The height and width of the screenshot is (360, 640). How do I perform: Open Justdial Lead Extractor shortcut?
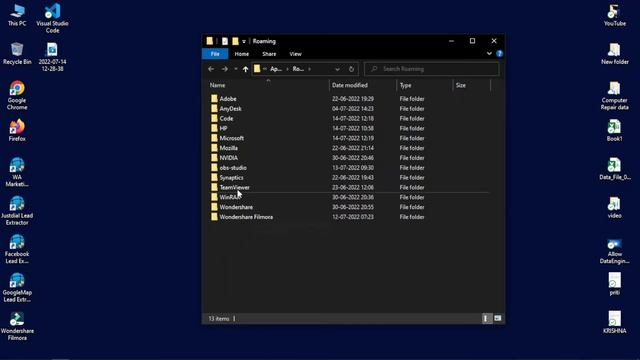pyautogui.click(x=17, y=210)
